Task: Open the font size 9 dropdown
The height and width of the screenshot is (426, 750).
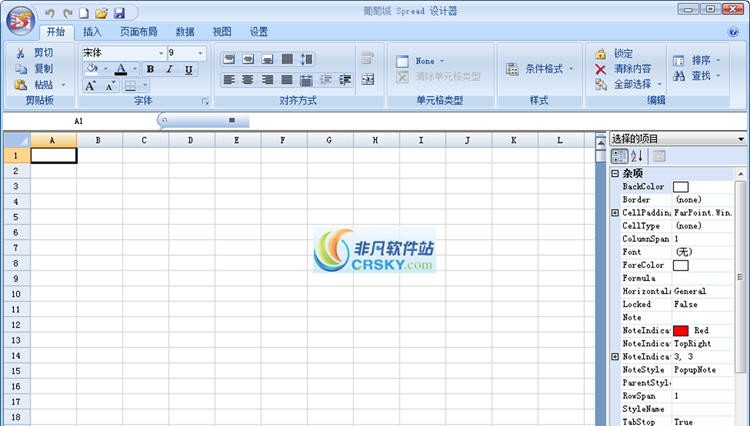Action: (x=200, y=53)
